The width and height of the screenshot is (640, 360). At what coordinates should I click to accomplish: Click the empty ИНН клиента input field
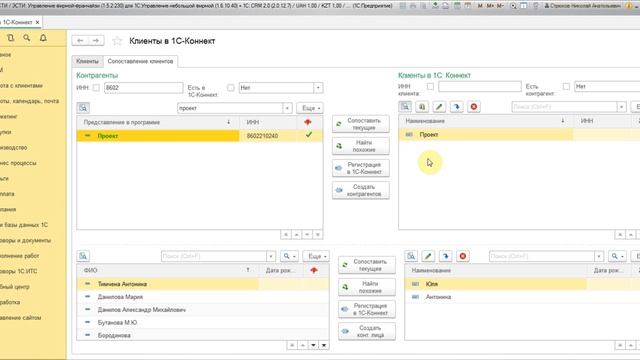(x=480, y=86)
